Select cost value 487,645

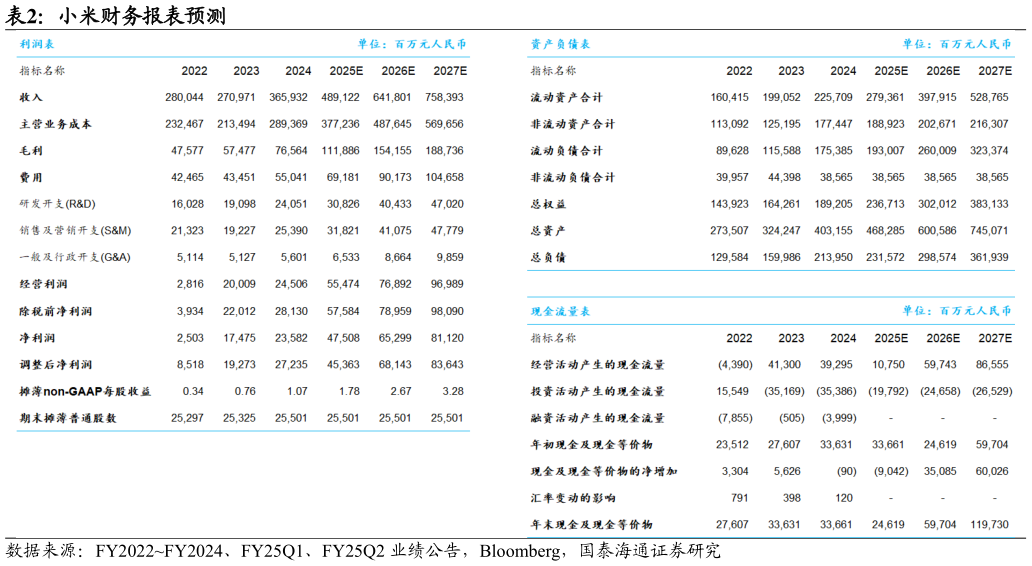[x=392, y=124]
